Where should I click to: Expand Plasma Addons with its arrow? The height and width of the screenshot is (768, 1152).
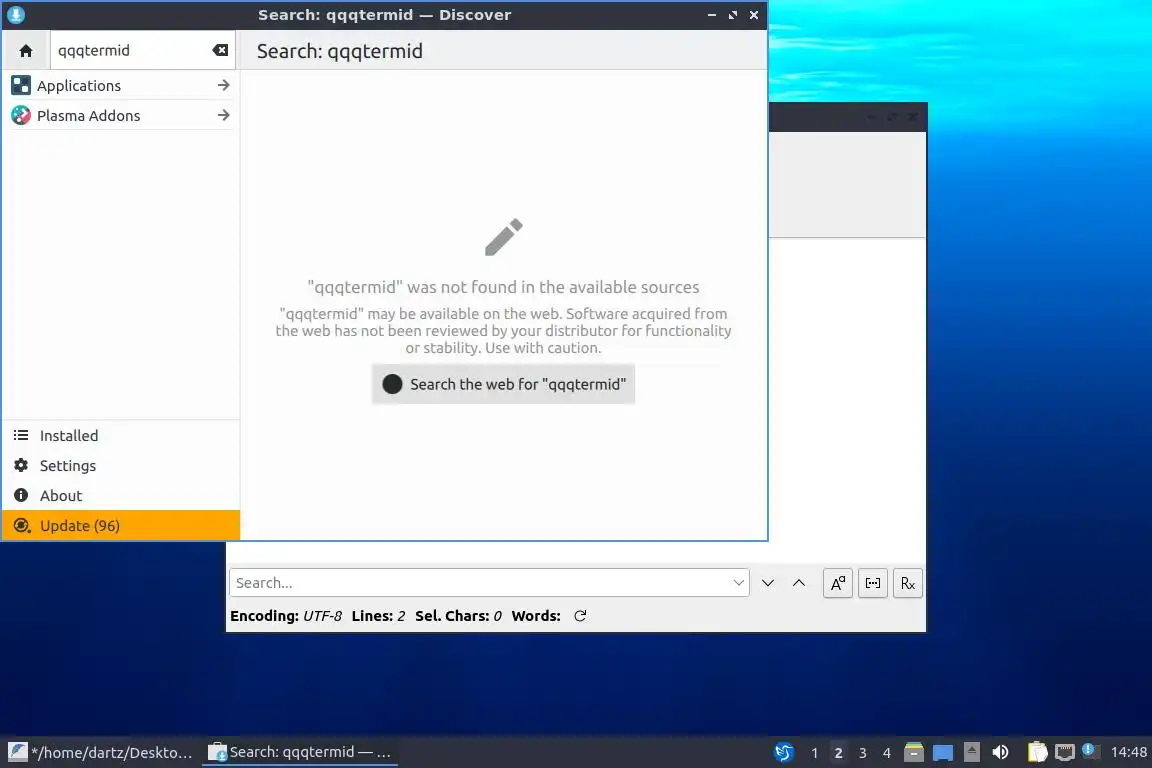pos(223,115)
